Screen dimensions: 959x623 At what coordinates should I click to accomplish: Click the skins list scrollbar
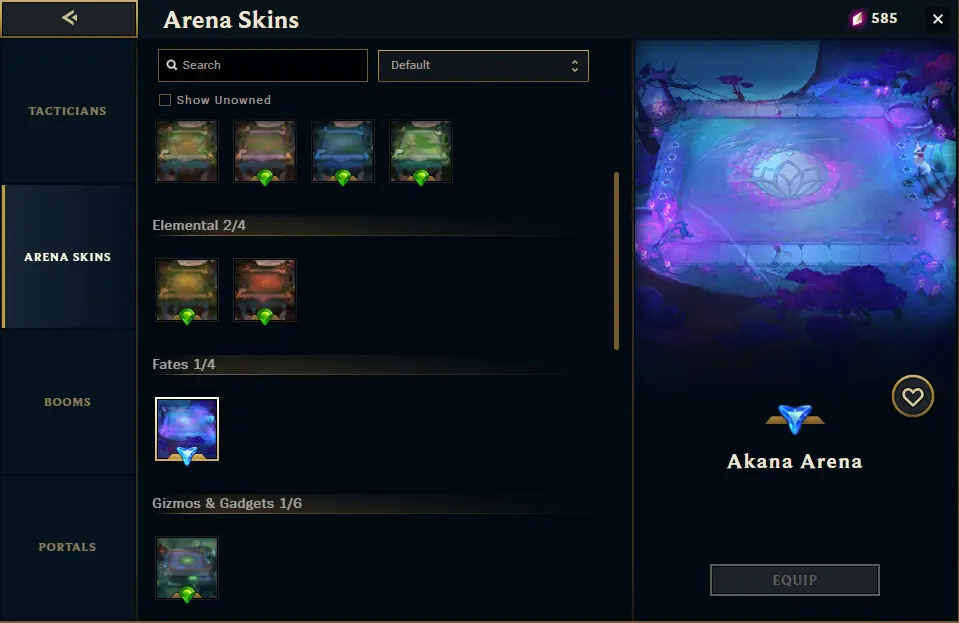click(x=616, y=261)
